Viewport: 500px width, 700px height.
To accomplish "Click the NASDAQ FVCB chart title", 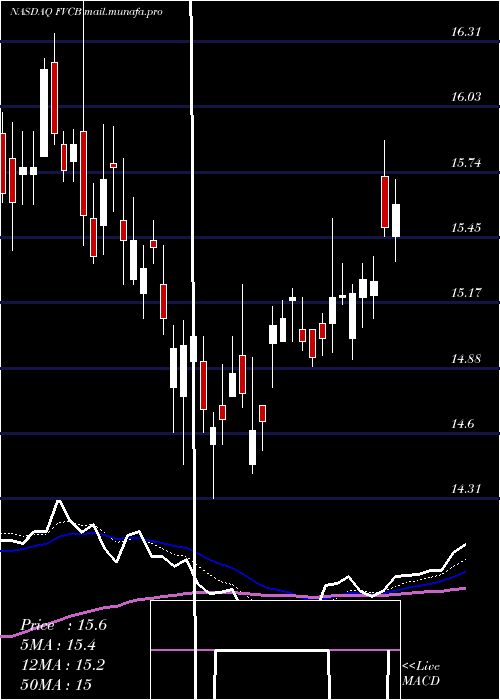I will (86, 12).
